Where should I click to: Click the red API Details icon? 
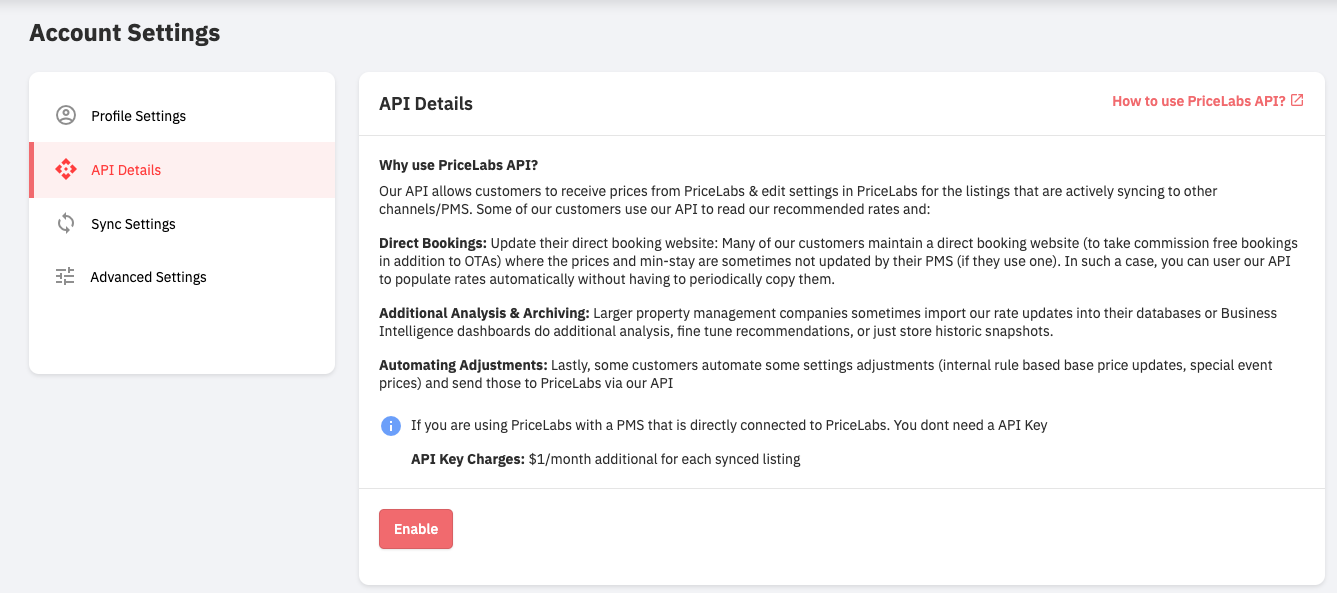[x=66, y=169]
